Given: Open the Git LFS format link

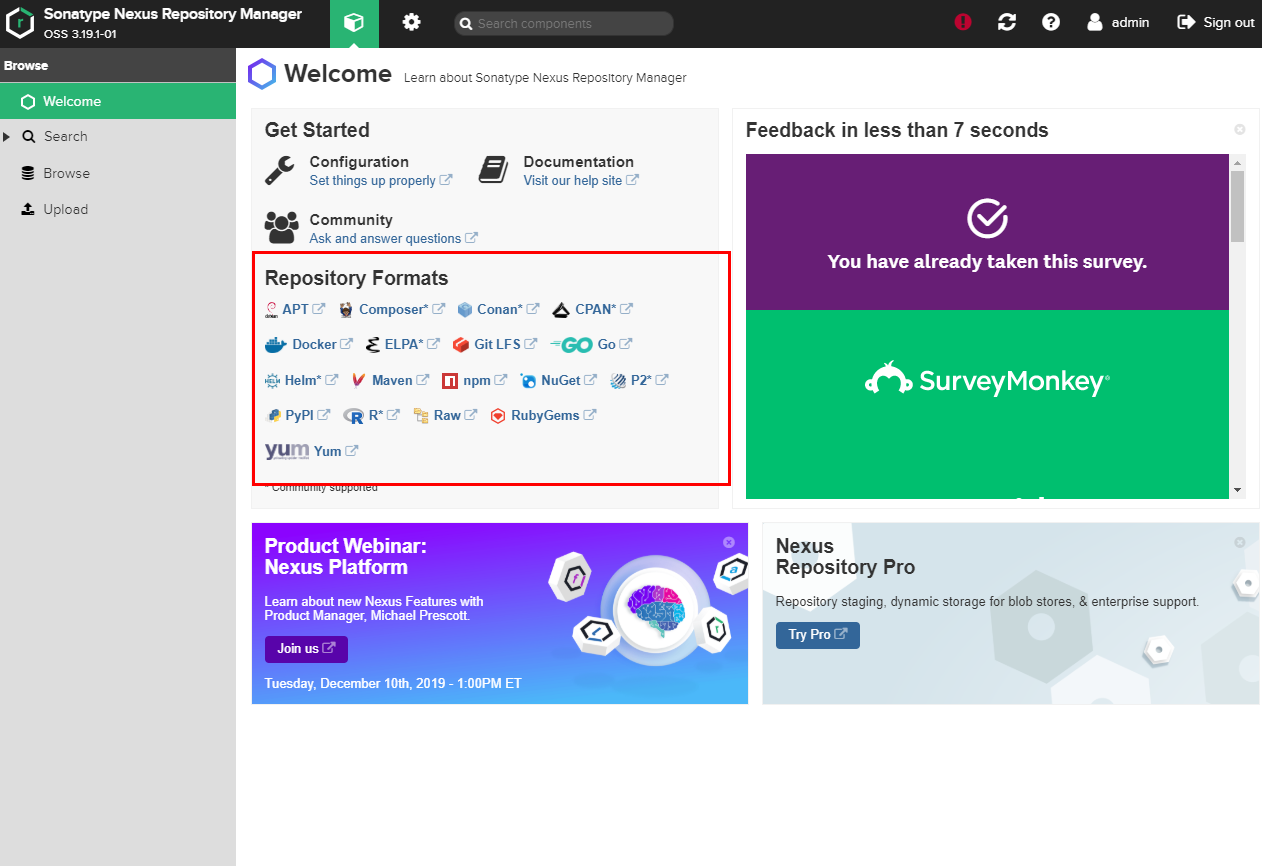Looking at the screenshot, I should tap(505, 344).
